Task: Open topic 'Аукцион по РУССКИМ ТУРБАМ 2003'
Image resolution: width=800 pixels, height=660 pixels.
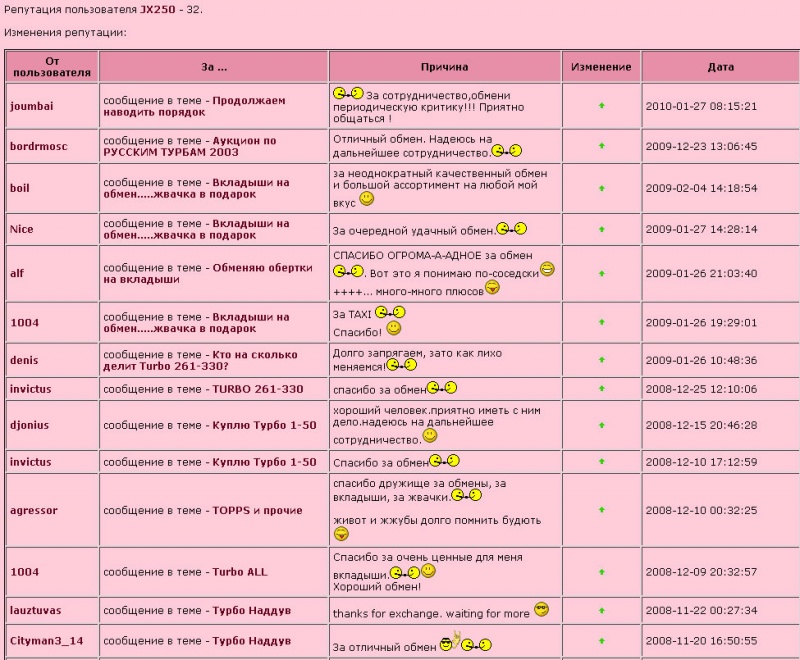Action: (x=190, y=146)
